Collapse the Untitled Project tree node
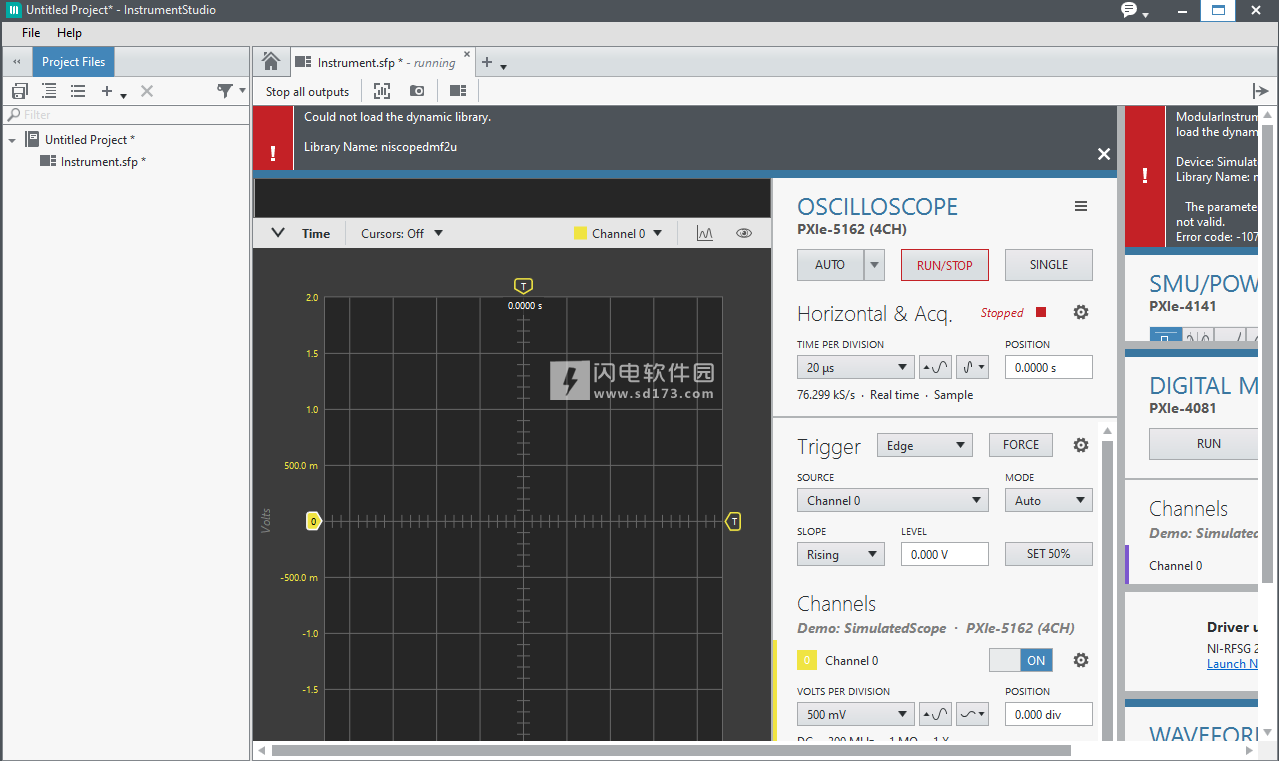This screenshot has height=761, width=1279. tap(12, 140)
